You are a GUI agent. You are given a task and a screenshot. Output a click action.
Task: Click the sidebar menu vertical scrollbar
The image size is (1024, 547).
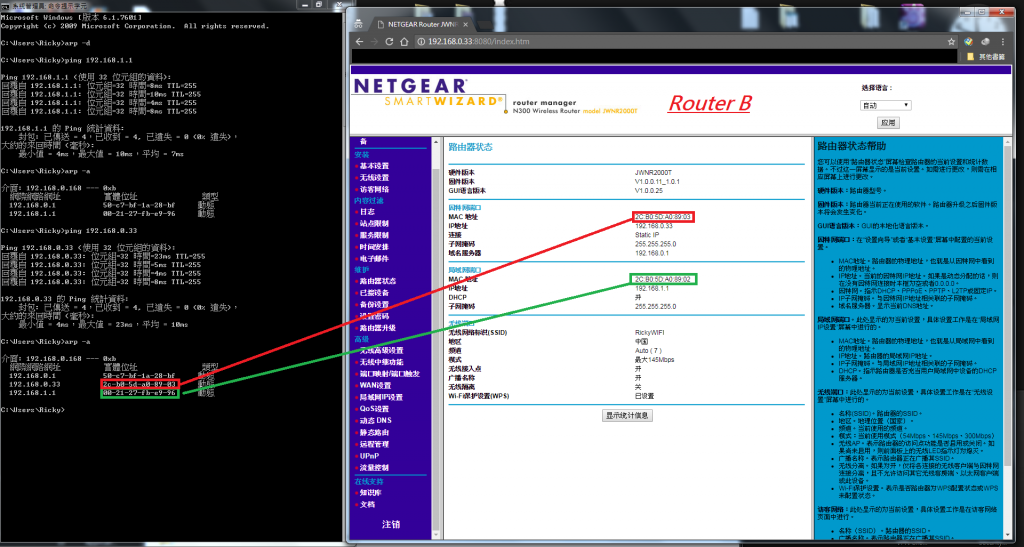436,339
